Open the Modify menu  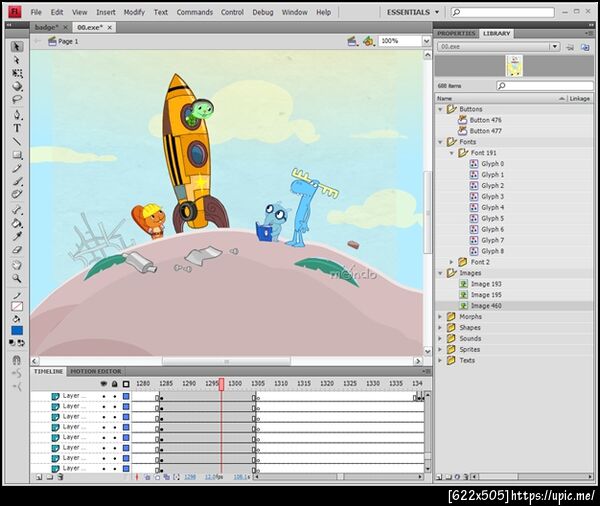134,12
